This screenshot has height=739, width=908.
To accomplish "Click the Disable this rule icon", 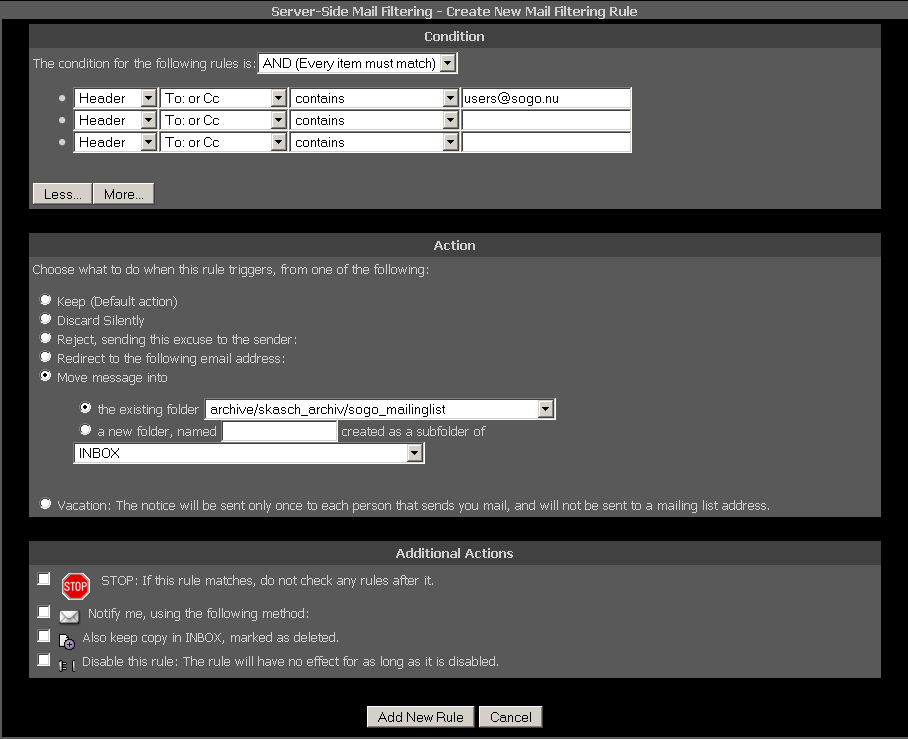I will point(66,664).
